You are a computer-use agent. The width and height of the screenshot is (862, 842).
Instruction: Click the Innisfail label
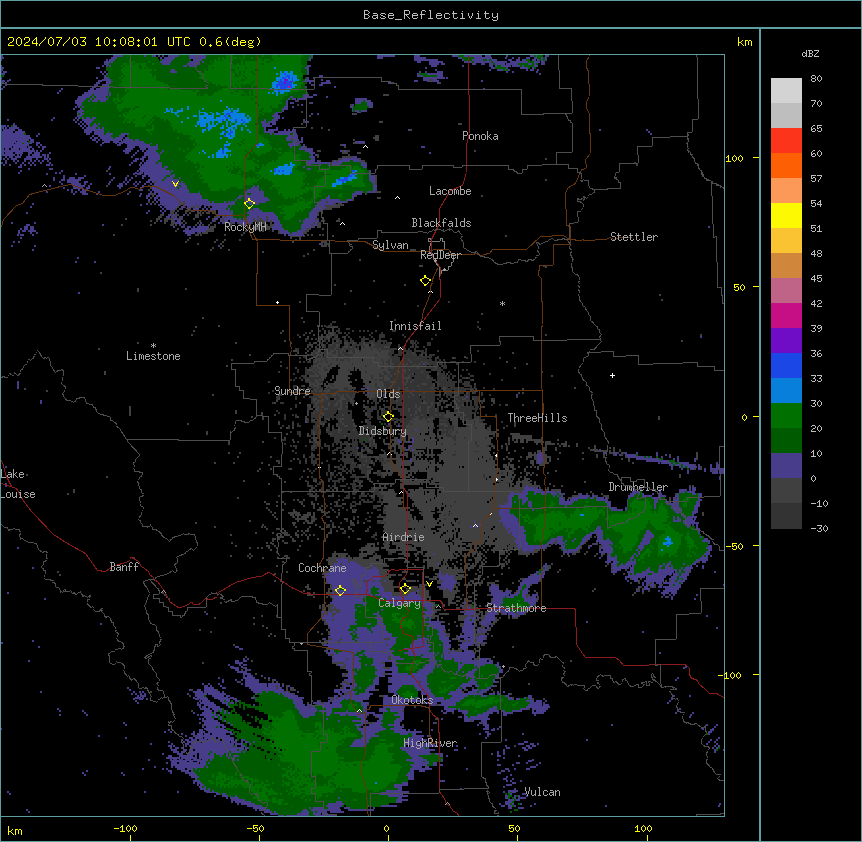coord(415,326)
